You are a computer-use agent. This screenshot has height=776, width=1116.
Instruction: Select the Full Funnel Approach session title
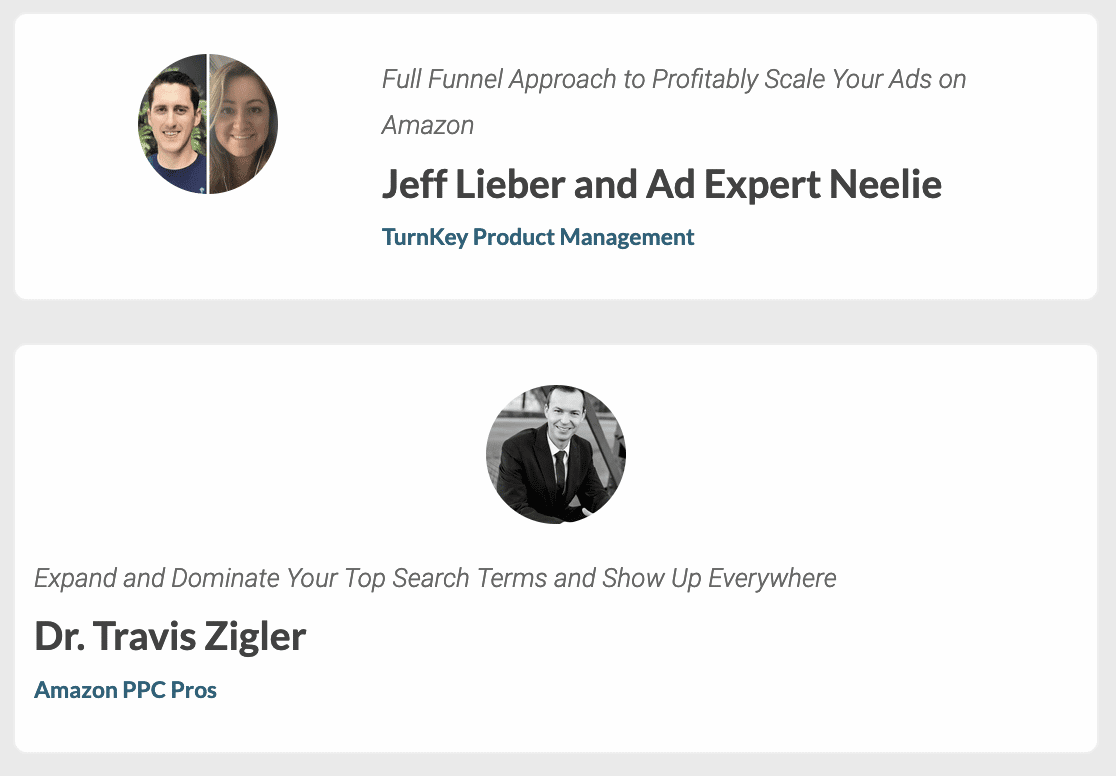(x=673, y=102)
